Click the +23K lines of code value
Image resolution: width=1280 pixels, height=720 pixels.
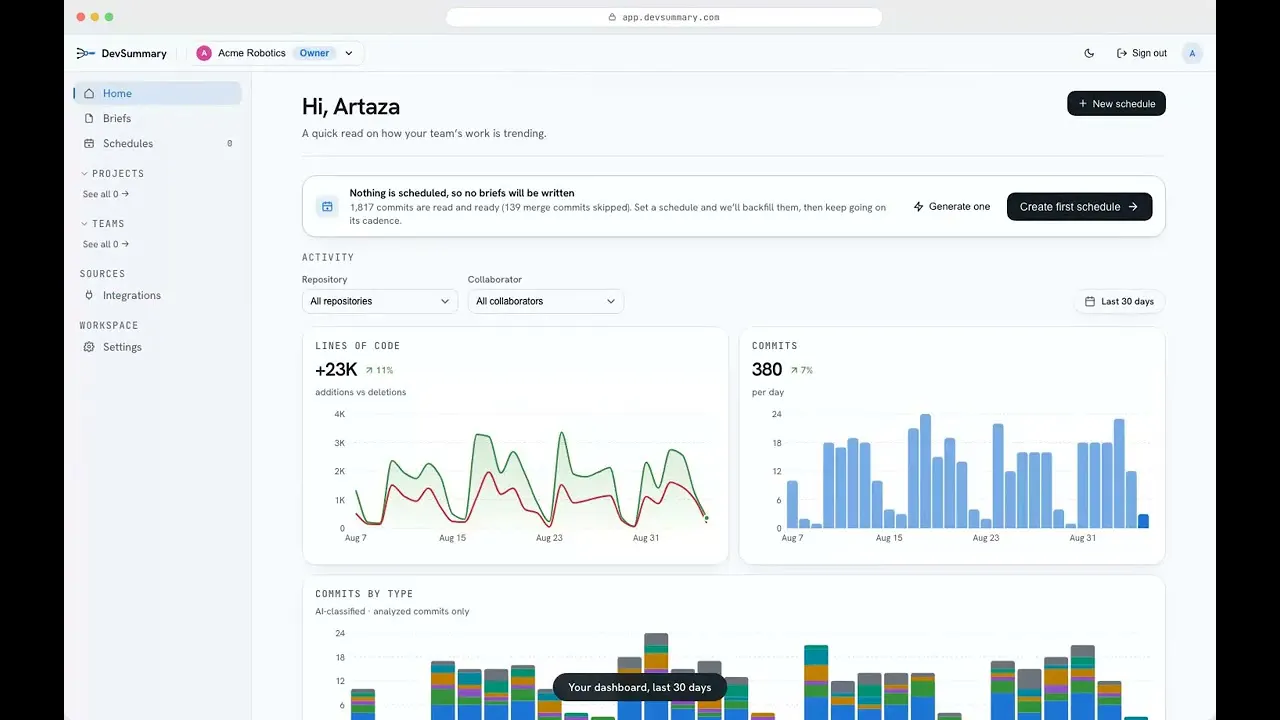coord(336,370)
